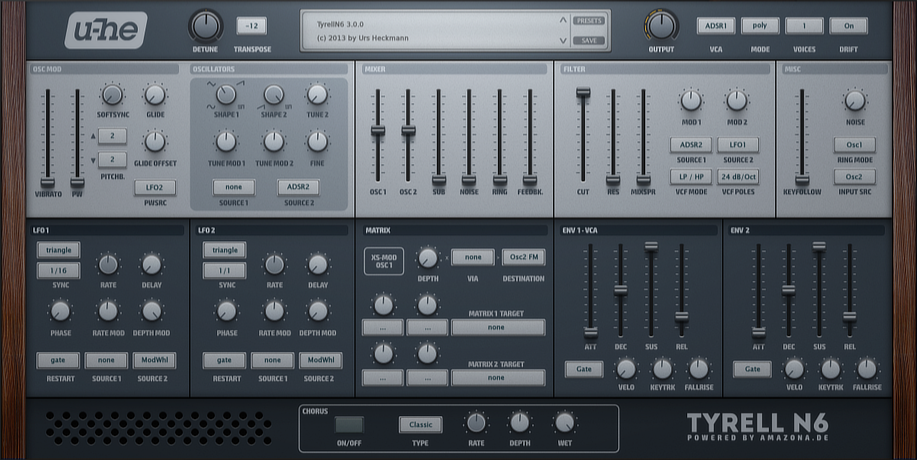917x460 pixels.
Task: Click the ENV 1 Velo knob
Action: tap(626, 369)
